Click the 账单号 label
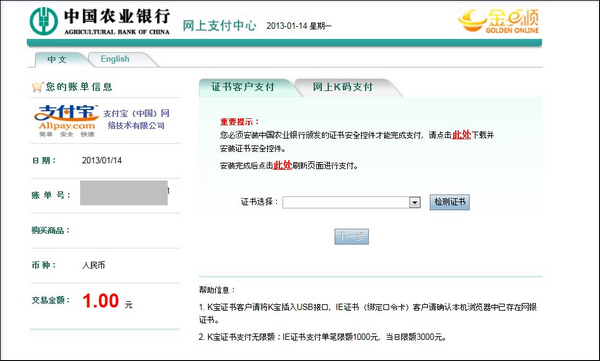 (x=51, y=195)
